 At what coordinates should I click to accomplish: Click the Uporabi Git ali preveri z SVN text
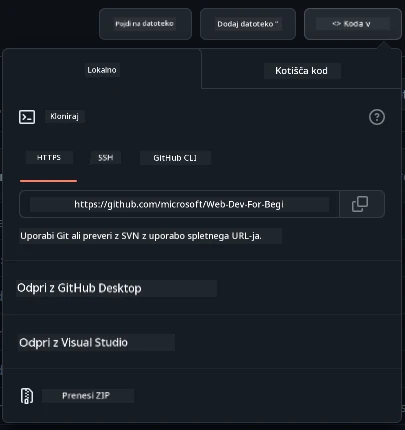141,236
